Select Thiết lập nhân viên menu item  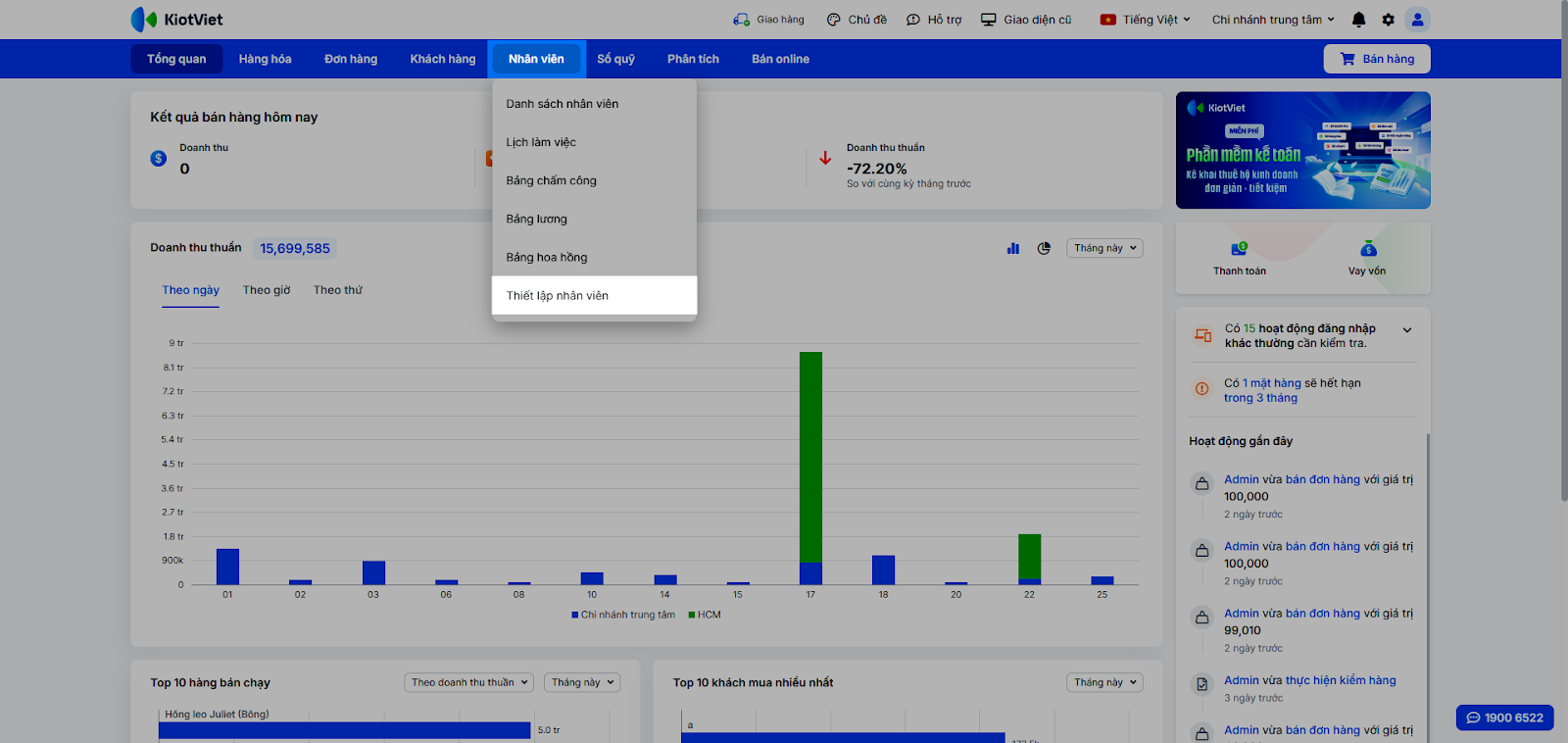(558, 296)
